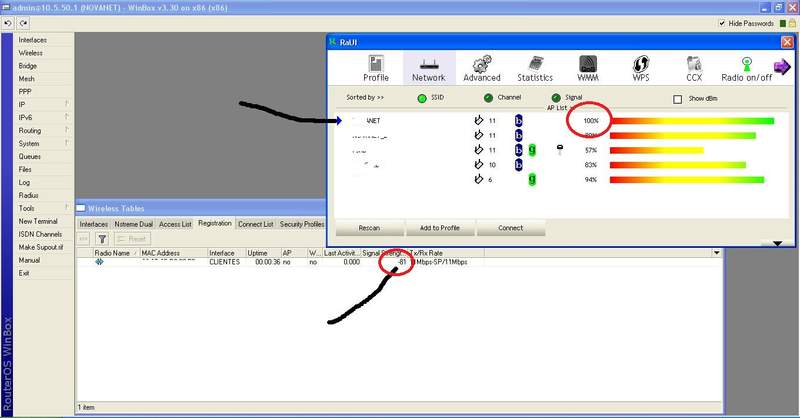Open the Interfaces menu in WinBox sidebar
The width and height of the screenshot is (800, 418).
pyautogui.click(x=43, y=40)
